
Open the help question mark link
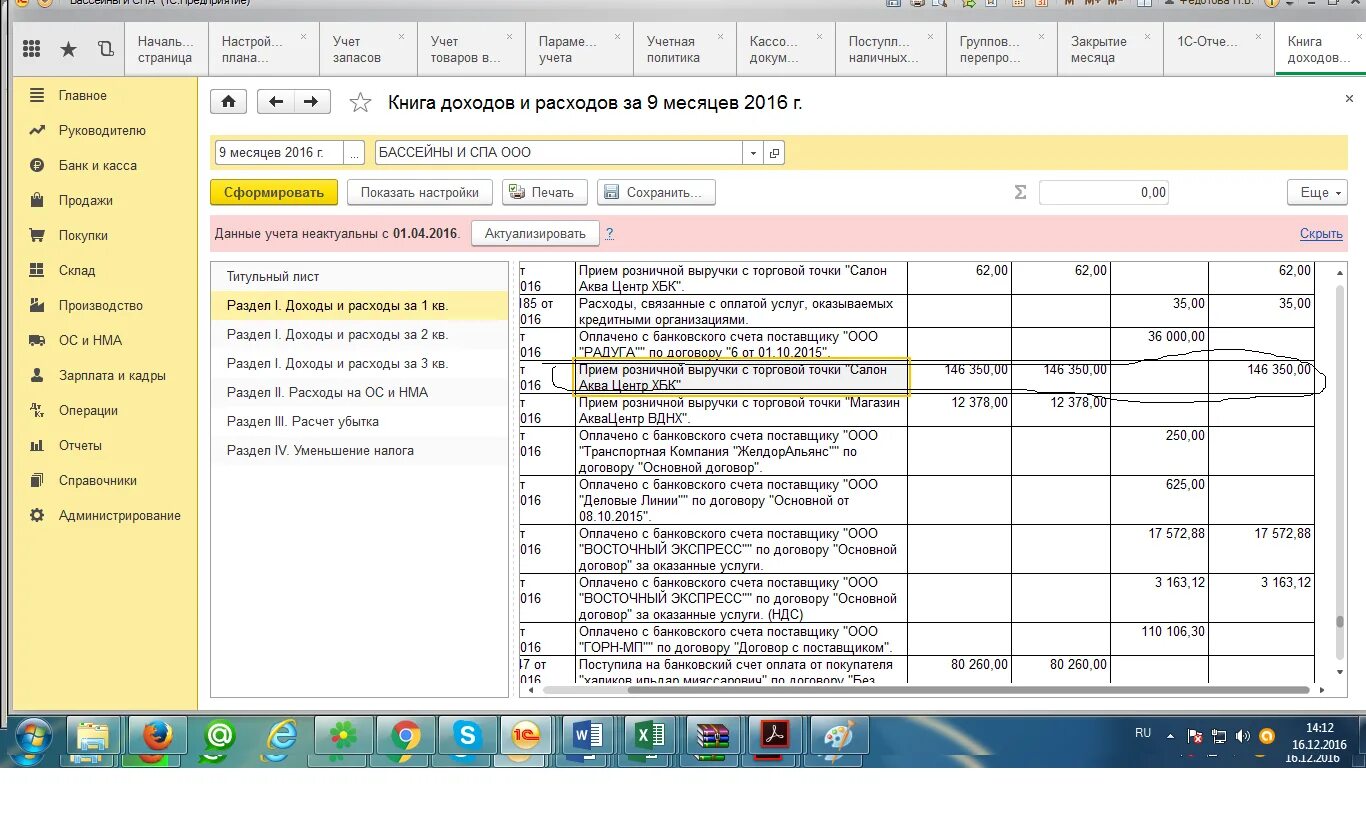[x=609, y=233]
